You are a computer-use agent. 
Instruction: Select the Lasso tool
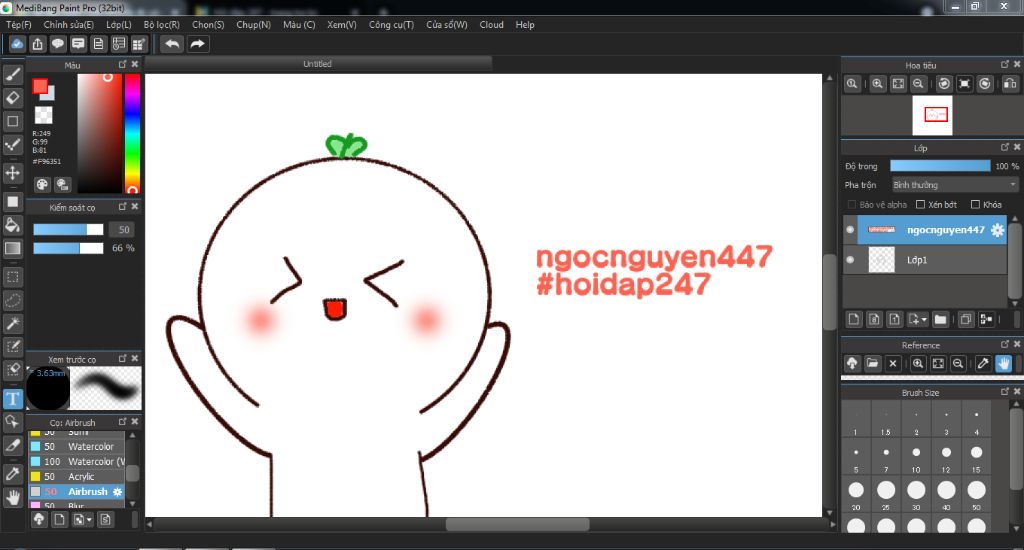coord(12,300)
